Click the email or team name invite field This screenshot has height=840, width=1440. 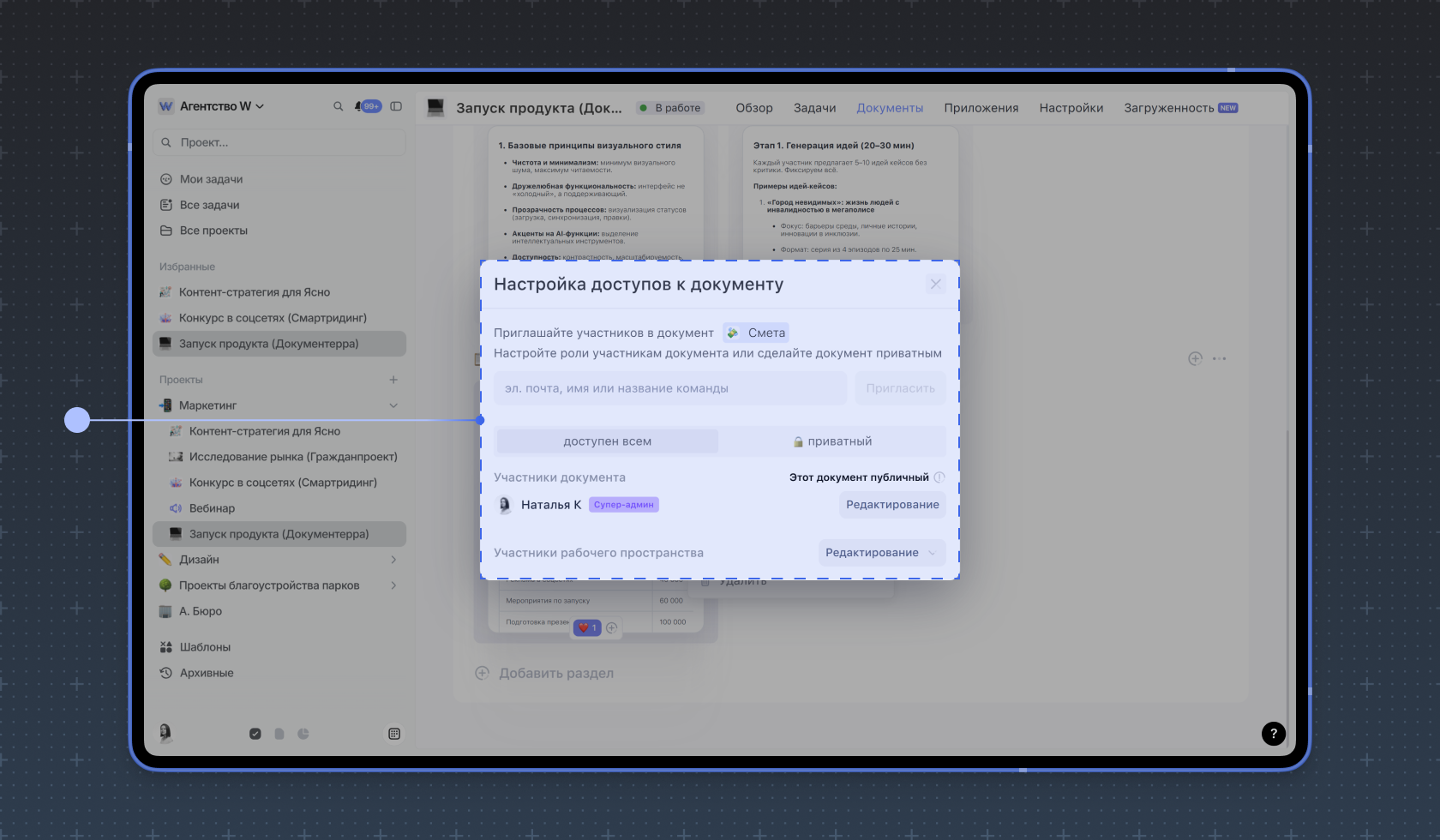[x=669, y=388]
